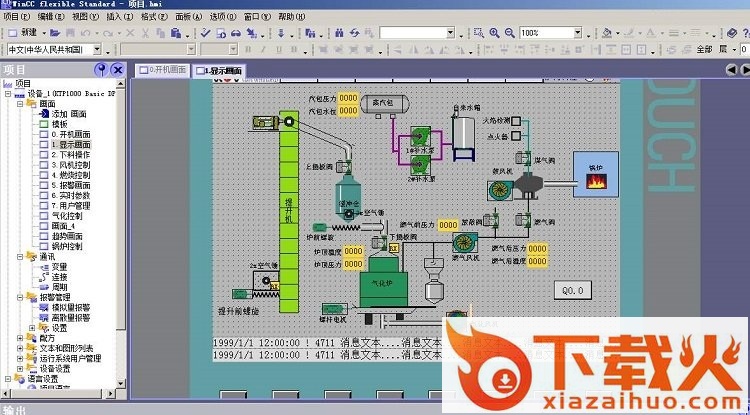Select the water tank graphic

point(465,131)
